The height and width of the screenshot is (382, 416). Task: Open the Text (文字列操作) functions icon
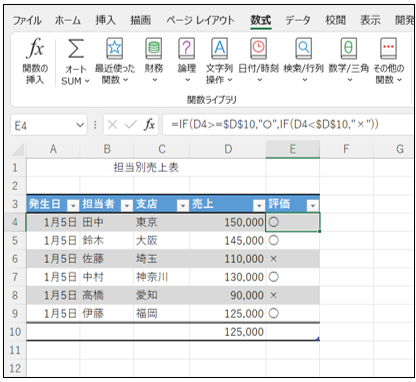(x=219, y=49)
